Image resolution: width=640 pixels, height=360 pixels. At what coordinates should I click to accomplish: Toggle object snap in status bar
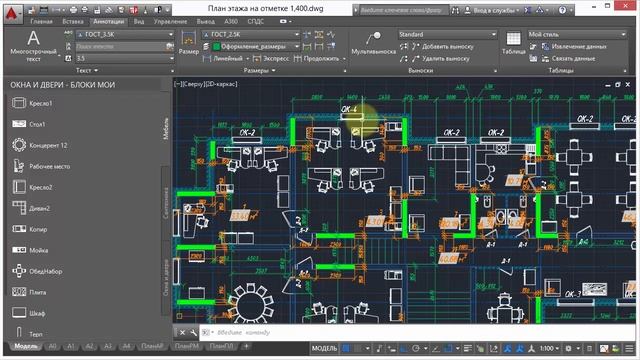click(448, 348)
